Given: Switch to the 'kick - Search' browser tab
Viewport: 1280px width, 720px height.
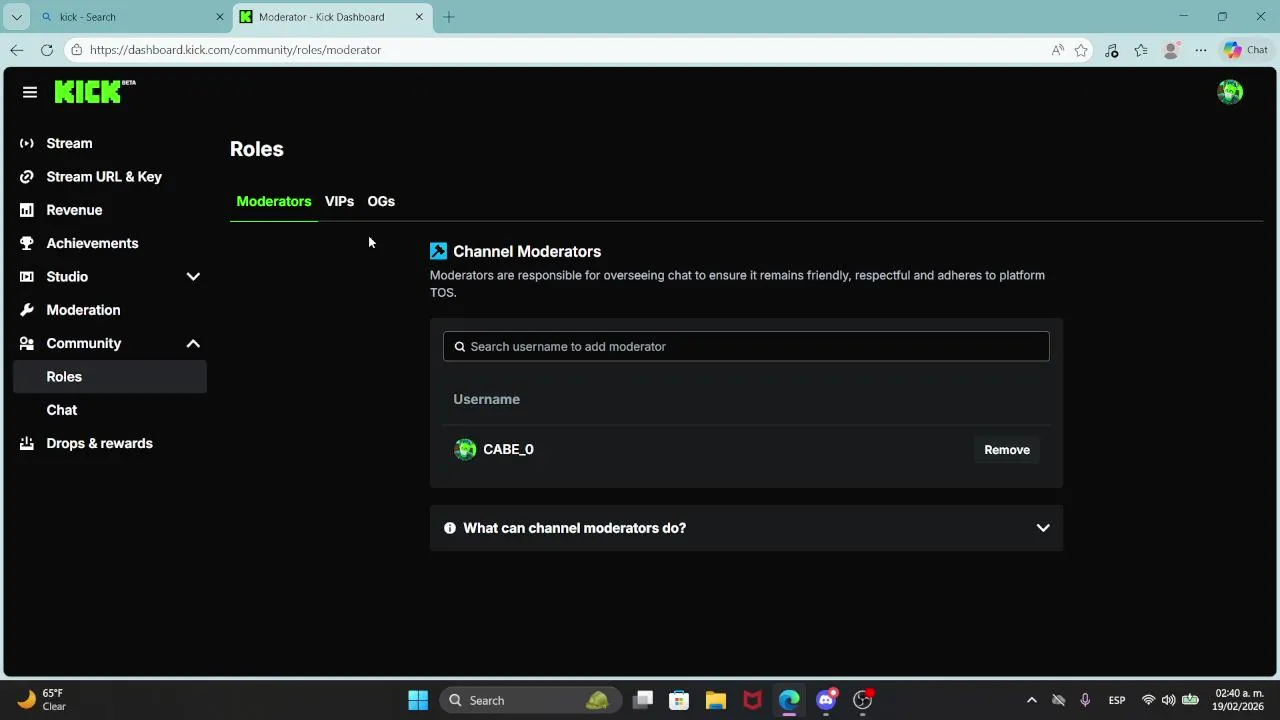Looking at the screenshot, I should 130,17.
